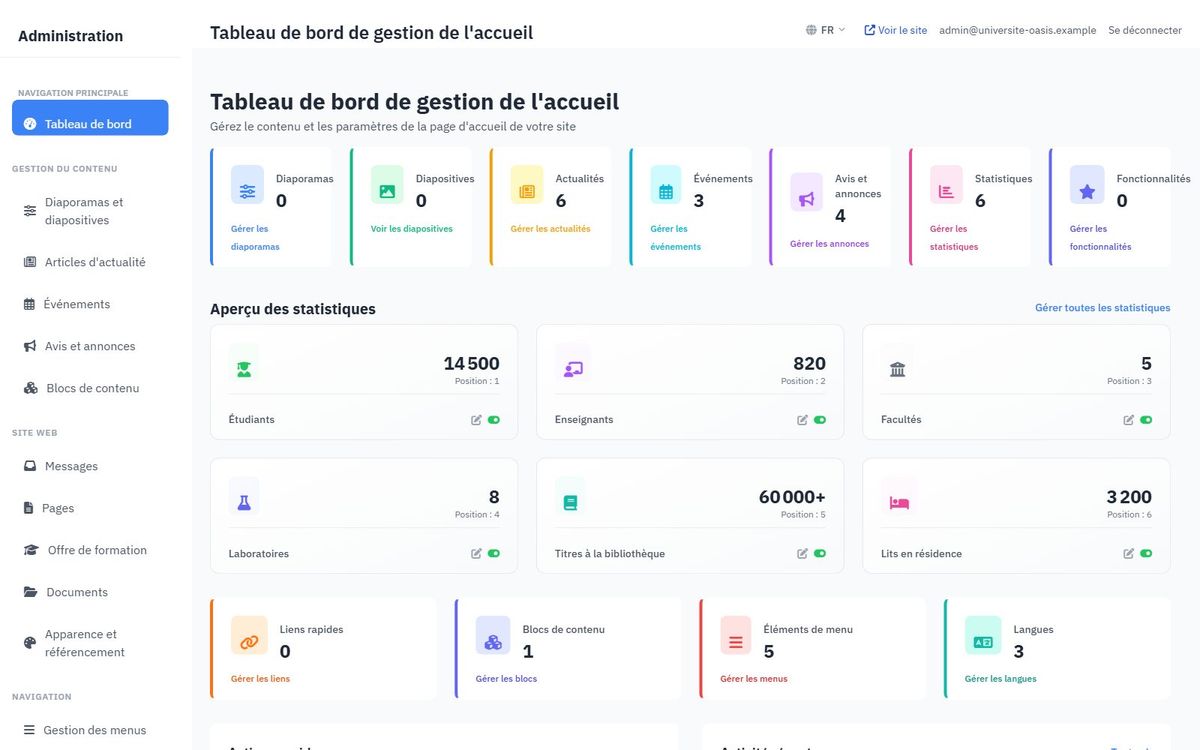Toggle the Étudiants statistic switch

pyautogui.click(x=494, y=420)
